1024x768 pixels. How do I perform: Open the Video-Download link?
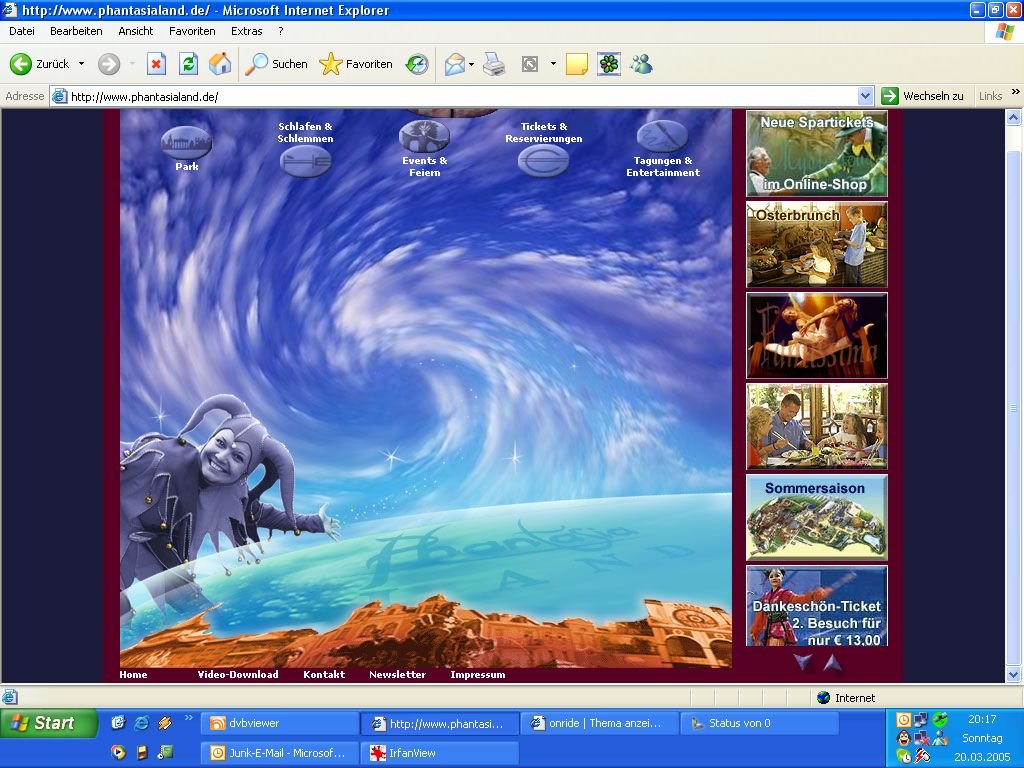[238, 675]
